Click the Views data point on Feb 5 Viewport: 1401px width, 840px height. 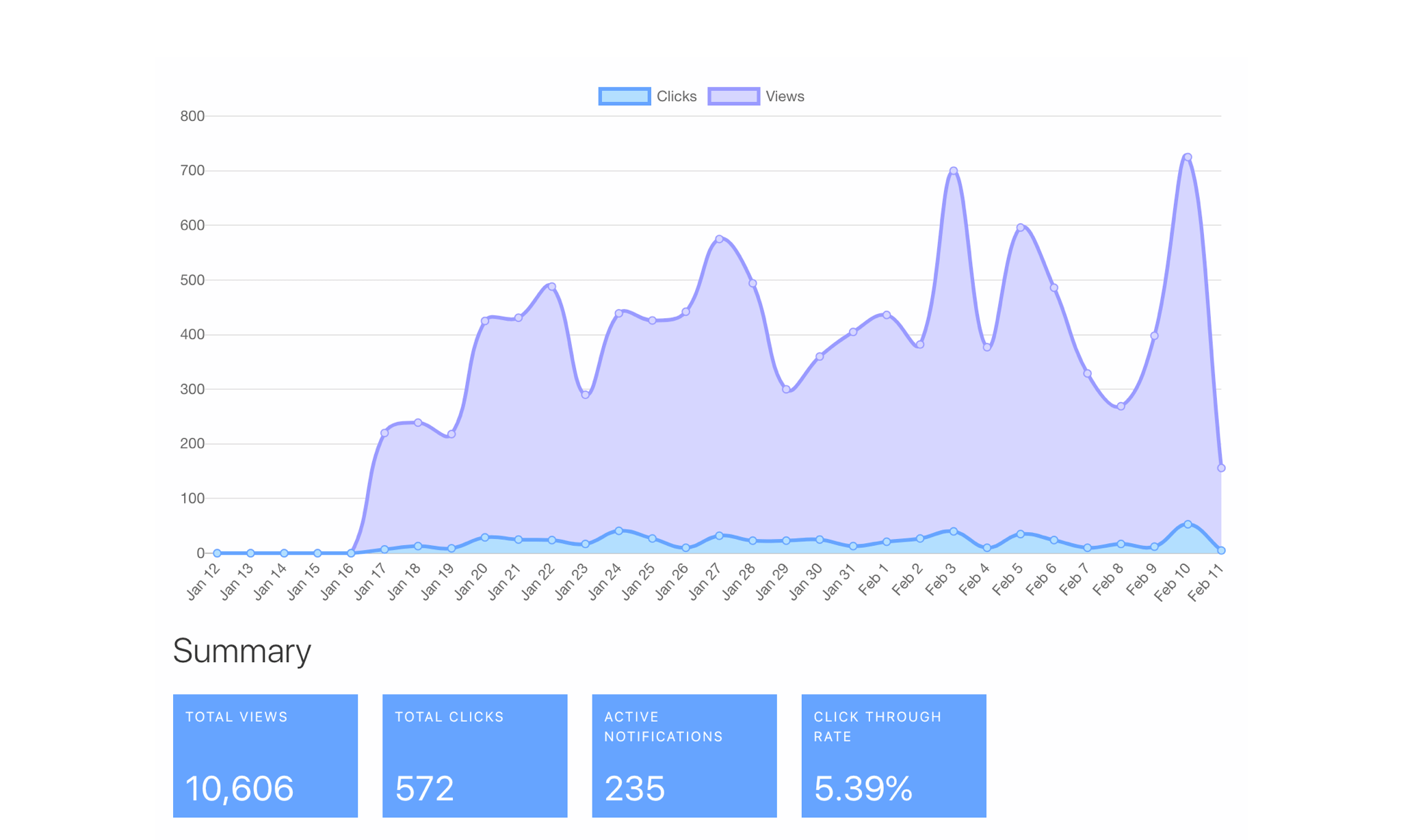coord(1020,228)
